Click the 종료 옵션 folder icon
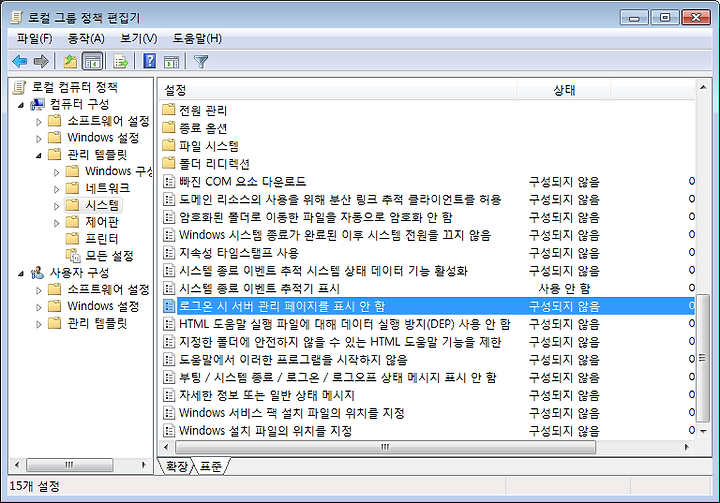Screen dimensions: 720x503 tap(169, 127)
